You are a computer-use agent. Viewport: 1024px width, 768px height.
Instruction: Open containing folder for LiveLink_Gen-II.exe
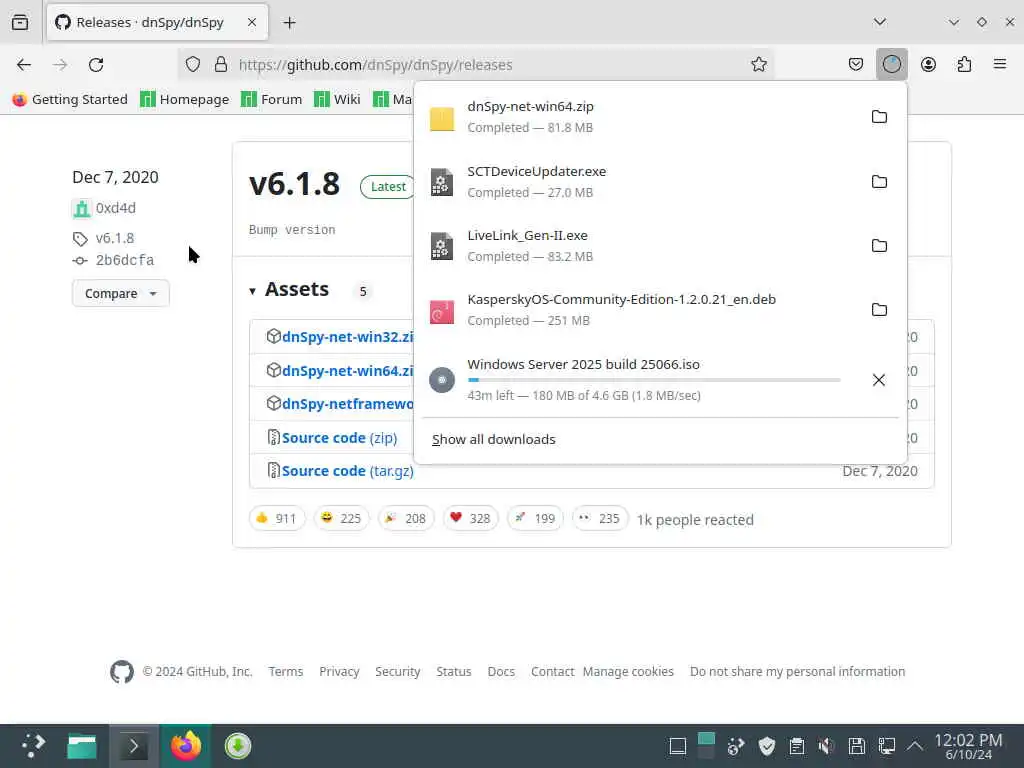click(879, 246)
